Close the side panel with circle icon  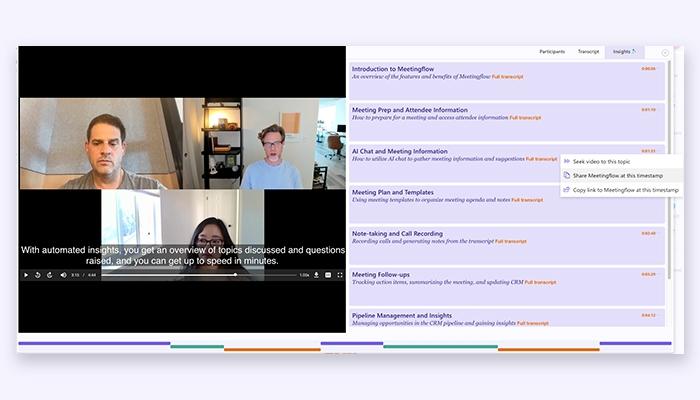[665, 53]
